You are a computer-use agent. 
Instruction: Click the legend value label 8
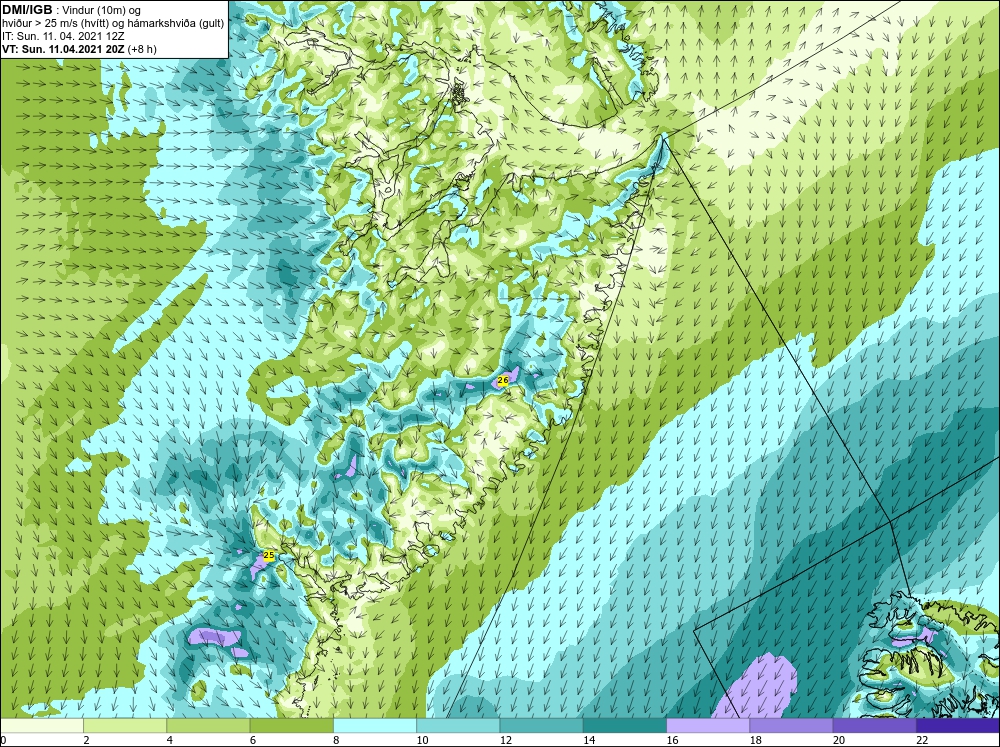pos(335,740)
